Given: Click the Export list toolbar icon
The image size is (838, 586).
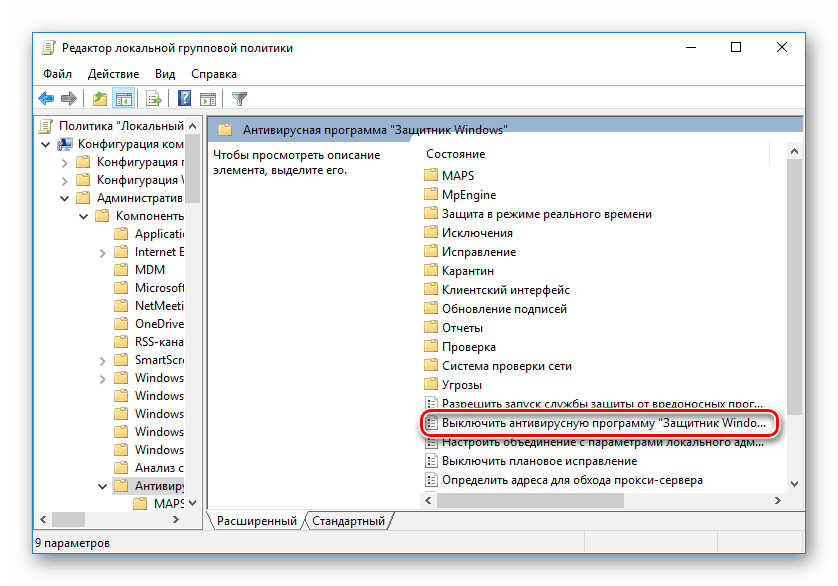Looking at the screenshot, I should click(x=154, y=98).
